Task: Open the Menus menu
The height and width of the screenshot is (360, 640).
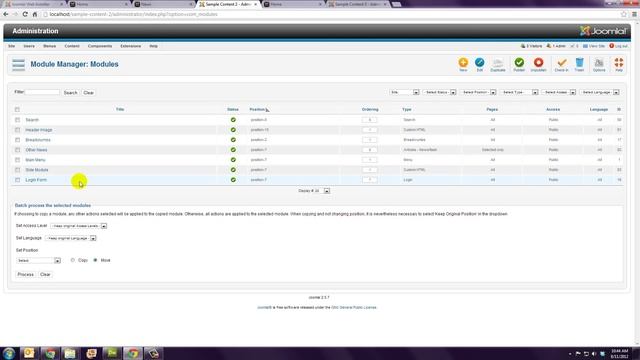Action: click(49, 46)
